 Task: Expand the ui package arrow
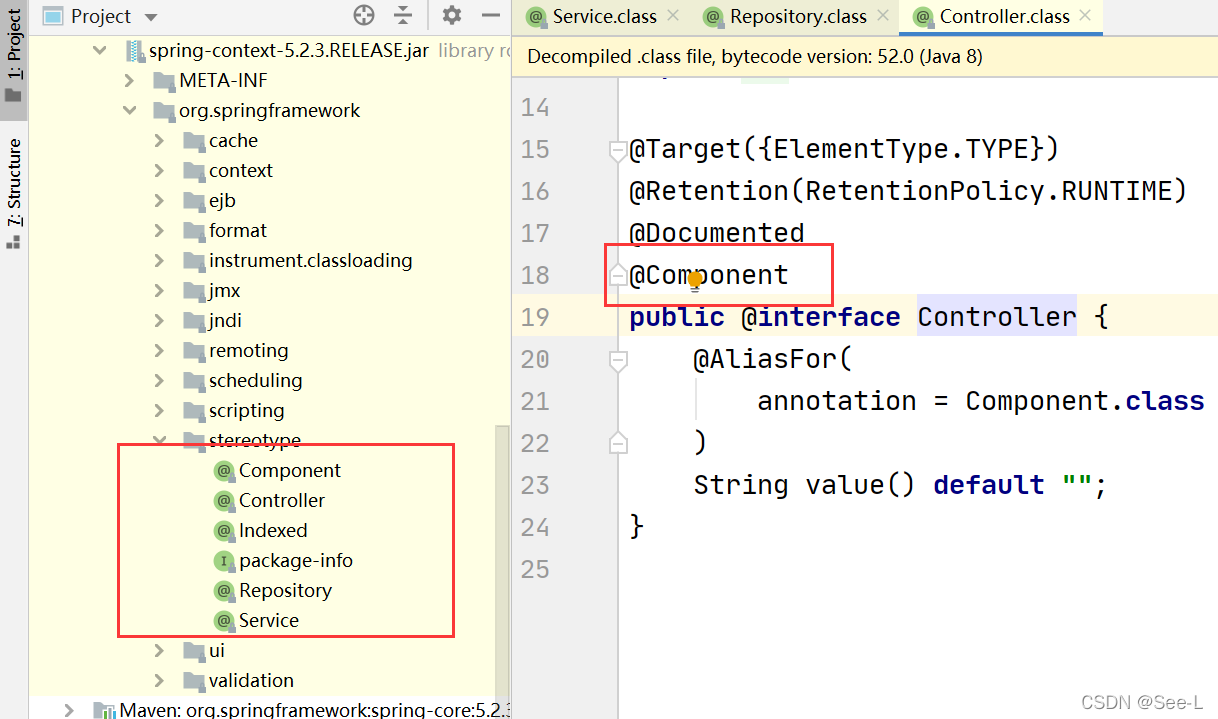coord(160,650)
